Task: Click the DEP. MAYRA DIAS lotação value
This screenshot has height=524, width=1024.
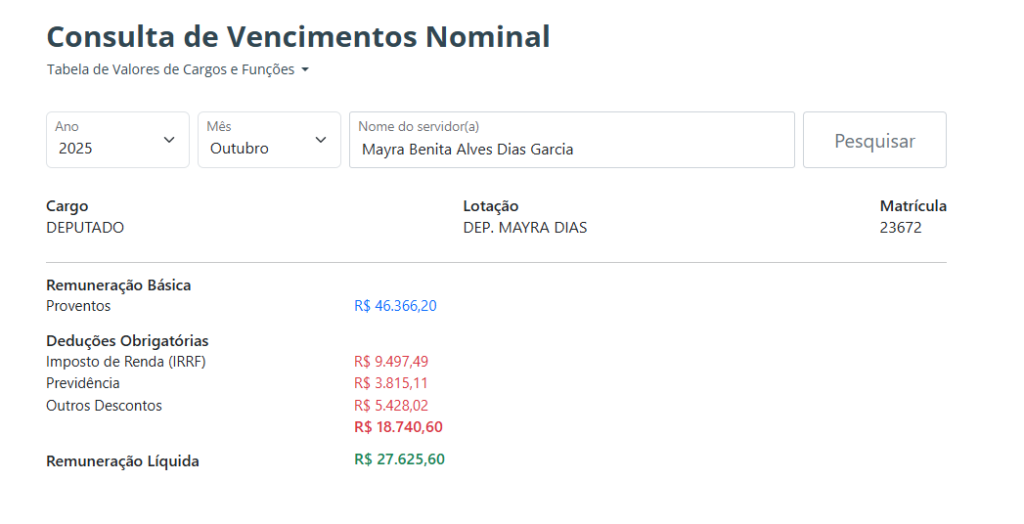Action: point(525,228)
